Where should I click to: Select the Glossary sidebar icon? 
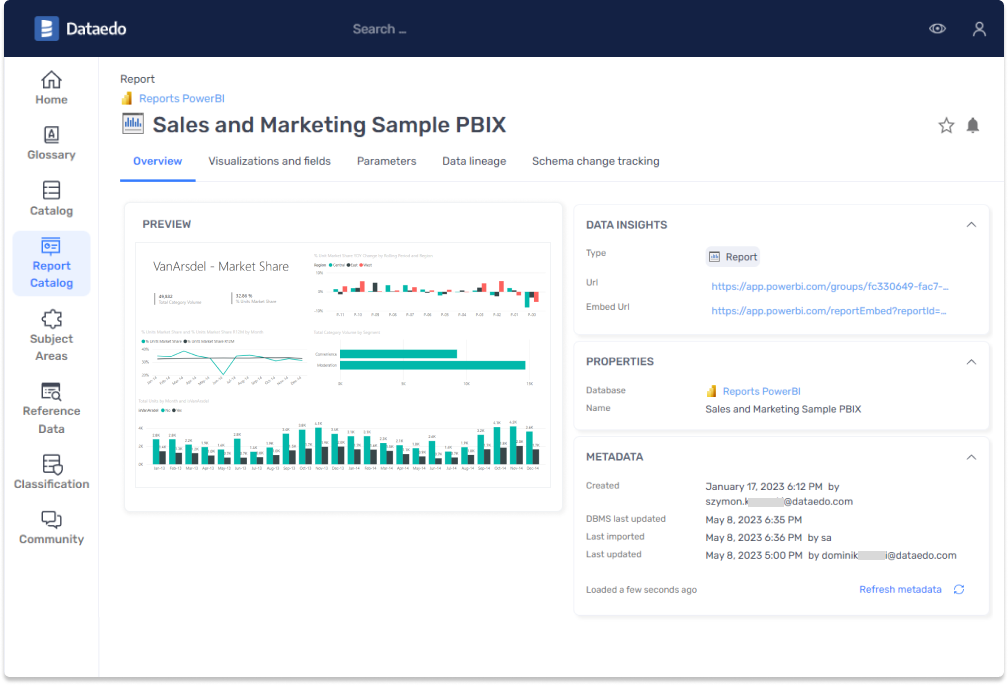tap(51, 142)
